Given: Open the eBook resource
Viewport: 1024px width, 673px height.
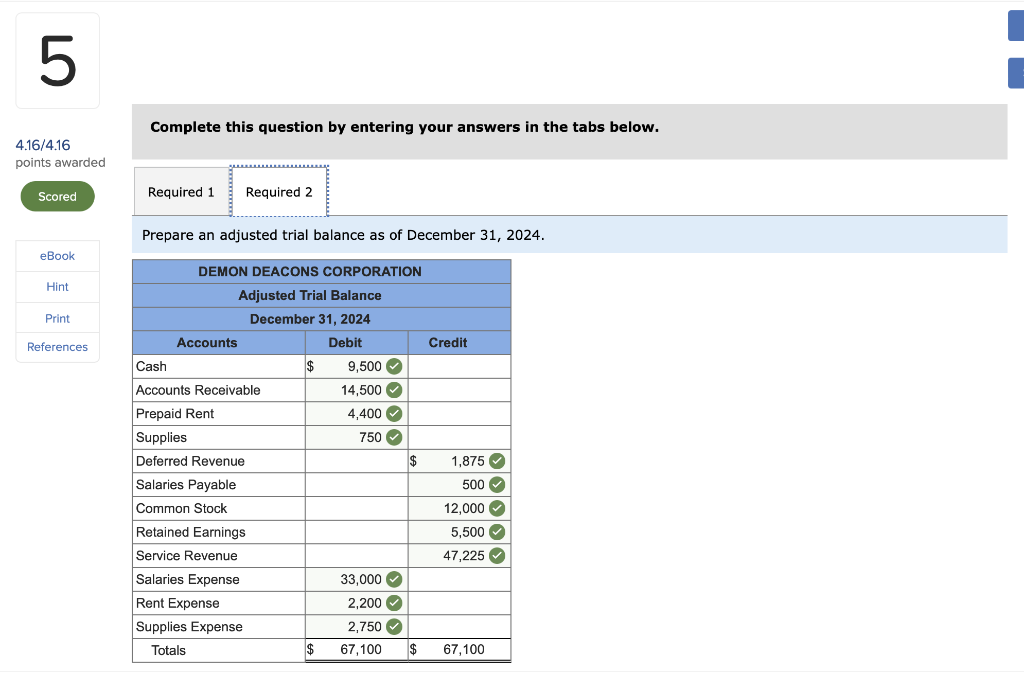Looking at the screenshot, I should click(x=57, y=256).
